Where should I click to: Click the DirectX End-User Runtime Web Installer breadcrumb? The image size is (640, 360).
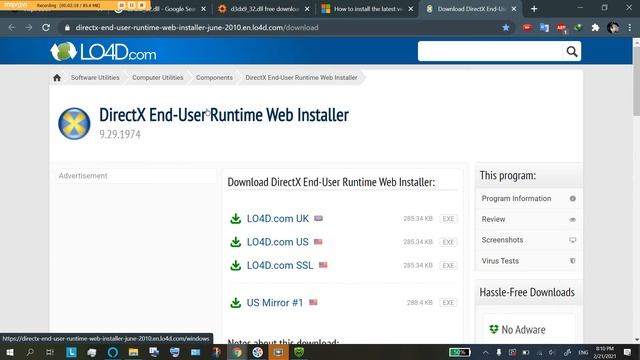point(301,78)
